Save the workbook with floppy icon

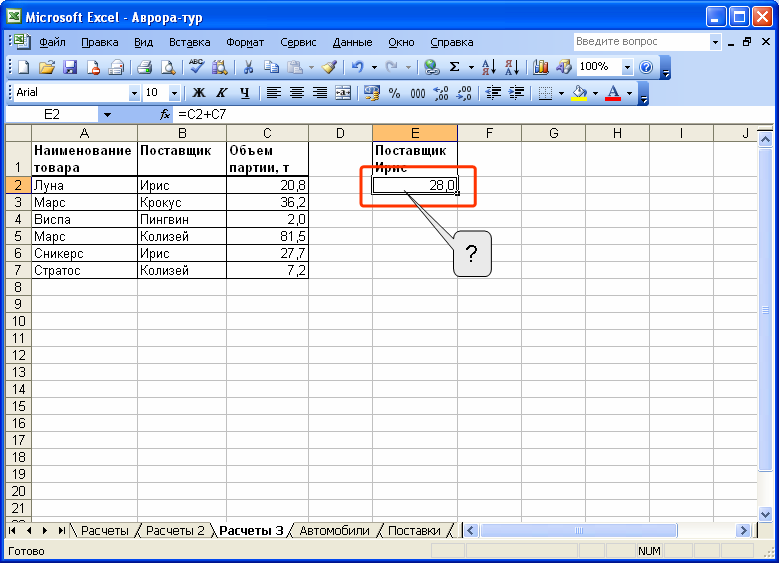point(70,67)
